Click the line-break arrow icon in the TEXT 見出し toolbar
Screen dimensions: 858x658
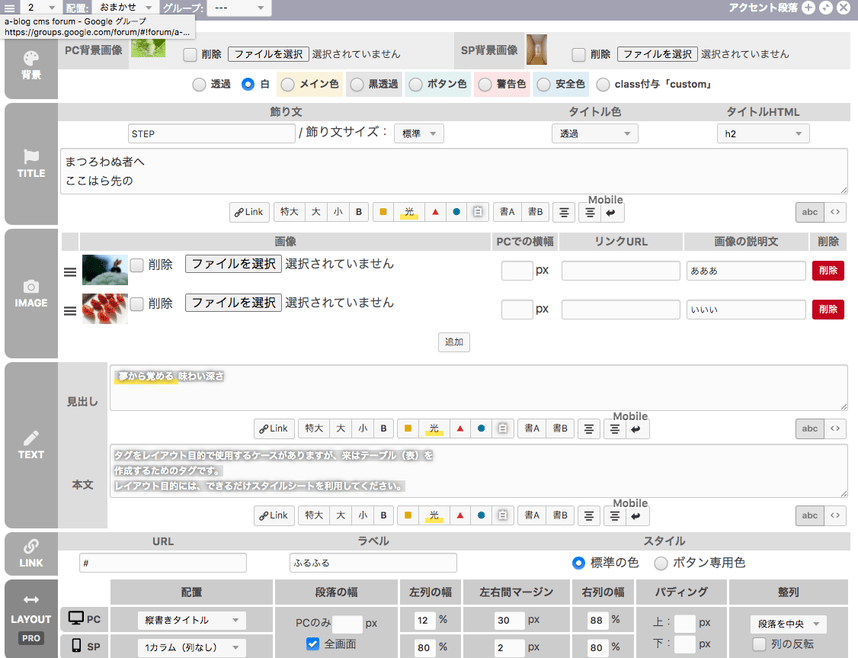[637, 429]
